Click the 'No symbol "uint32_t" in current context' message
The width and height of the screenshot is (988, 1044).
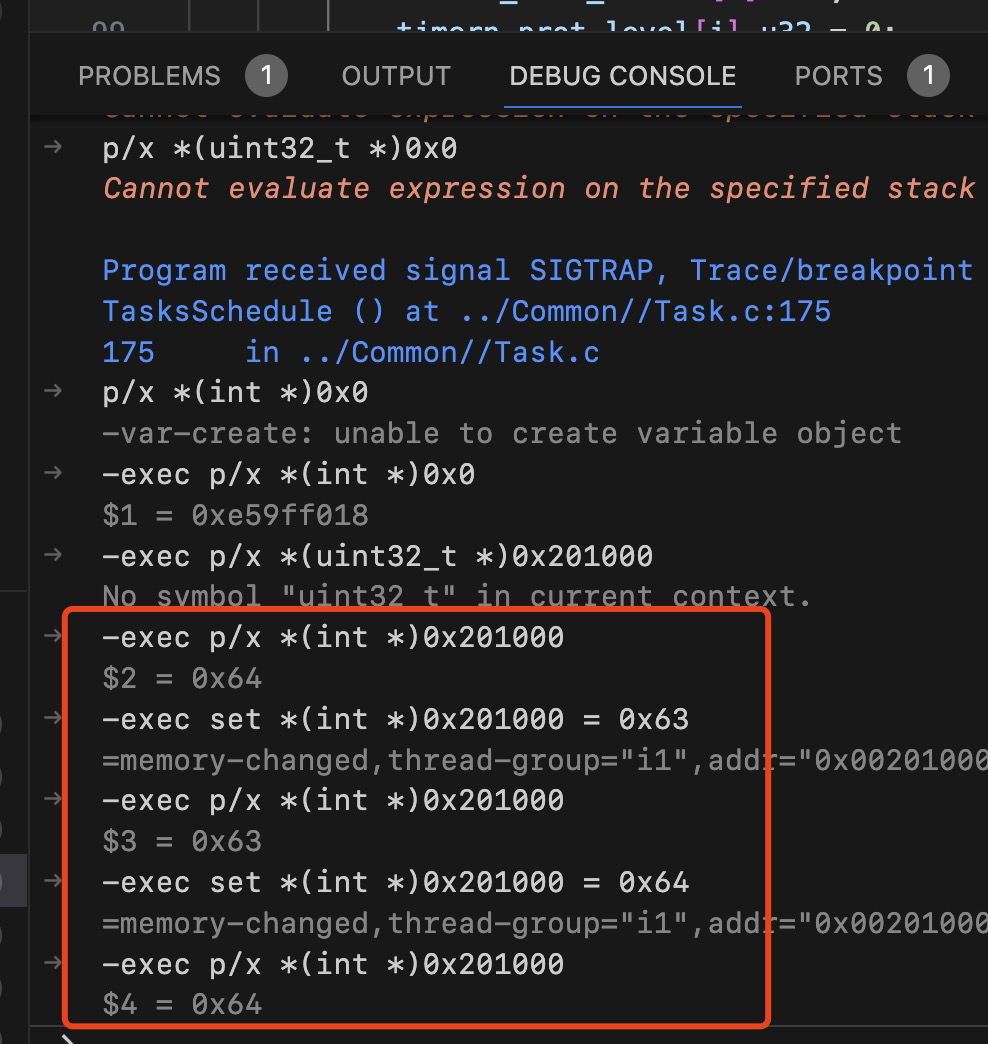[x=457, y=597]
